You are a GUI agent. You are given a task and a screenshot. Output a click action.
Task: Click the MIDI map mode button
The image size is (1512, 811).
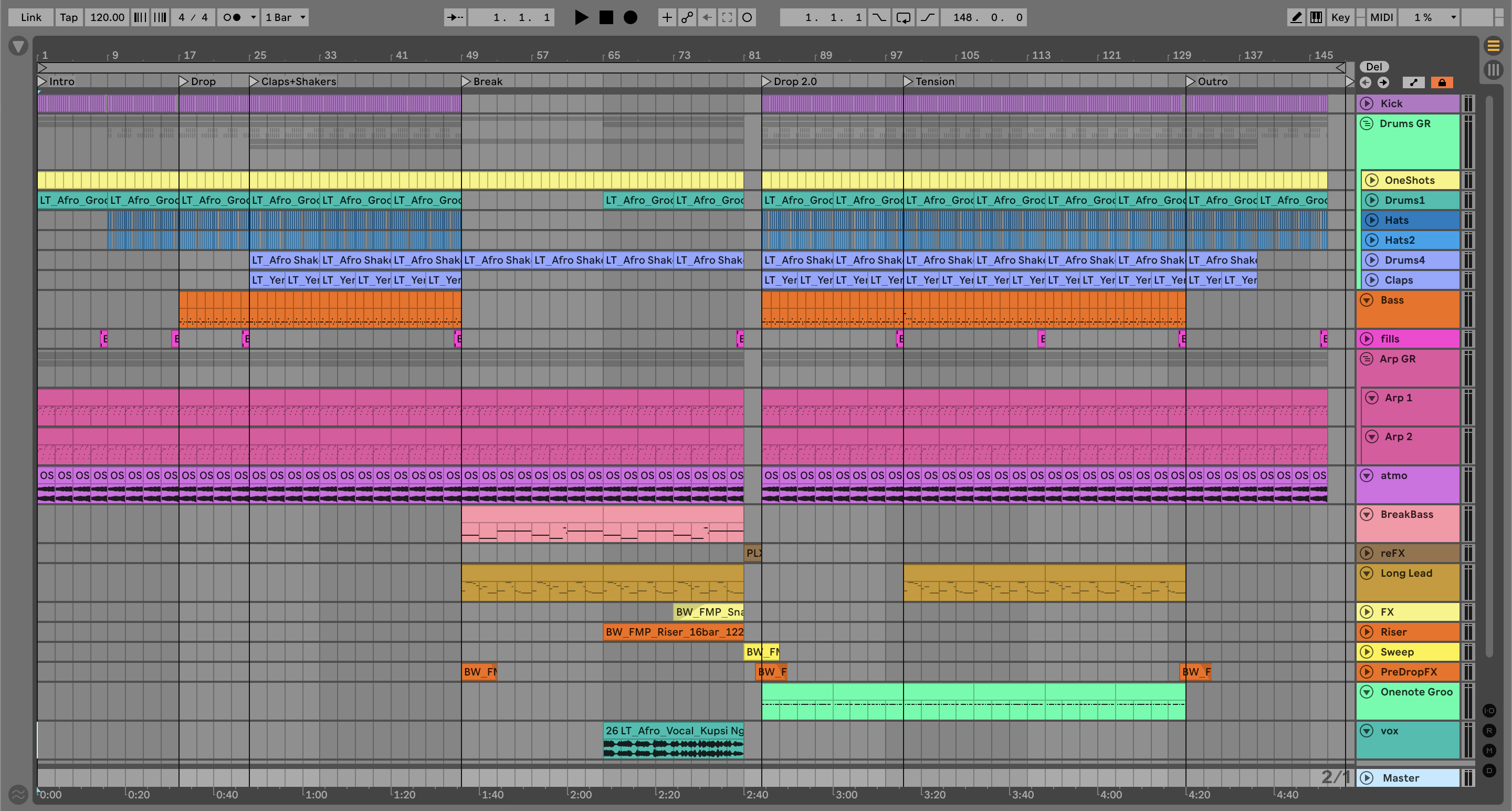pos(1381,17)
